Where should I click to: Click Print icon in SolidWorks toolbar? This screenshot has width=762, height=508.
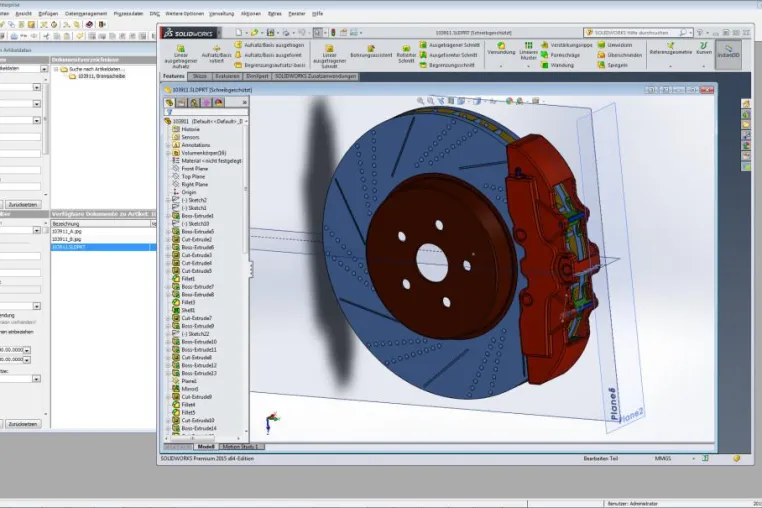286,33
